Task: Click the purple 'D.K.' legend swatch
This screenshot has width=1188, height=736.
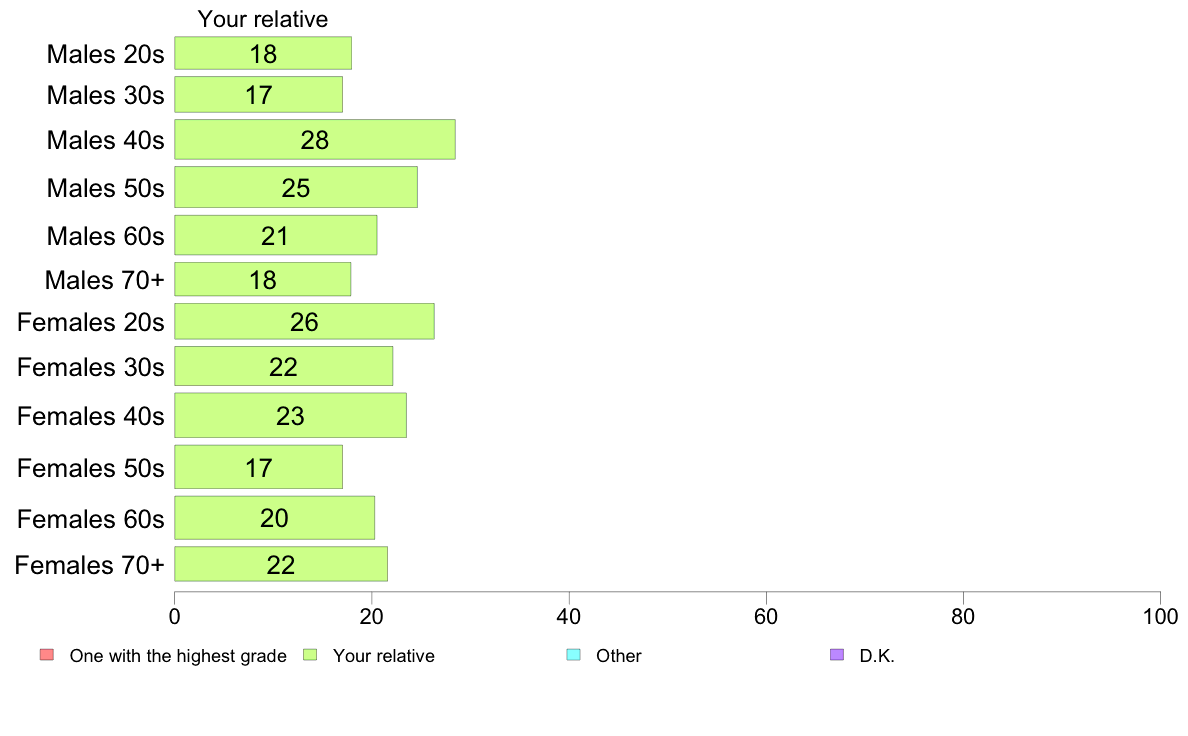Action: (x=837, y=655)
